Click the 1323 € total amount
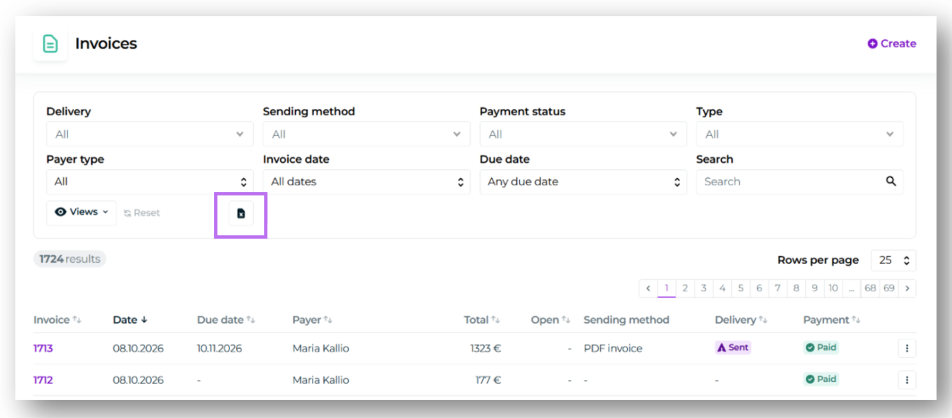952x418 pixels. [x=486, y=349]
